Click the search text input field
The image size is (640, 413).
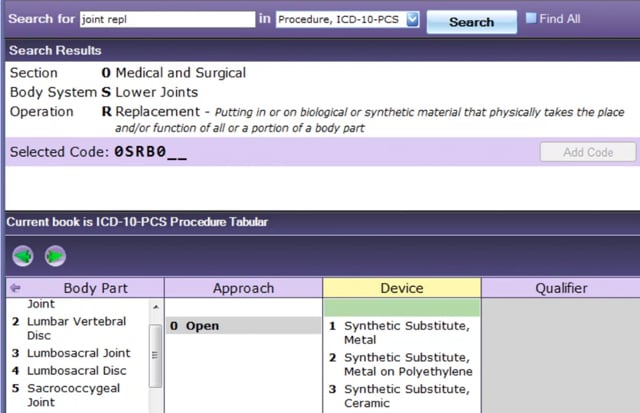(x=166, y=19)
